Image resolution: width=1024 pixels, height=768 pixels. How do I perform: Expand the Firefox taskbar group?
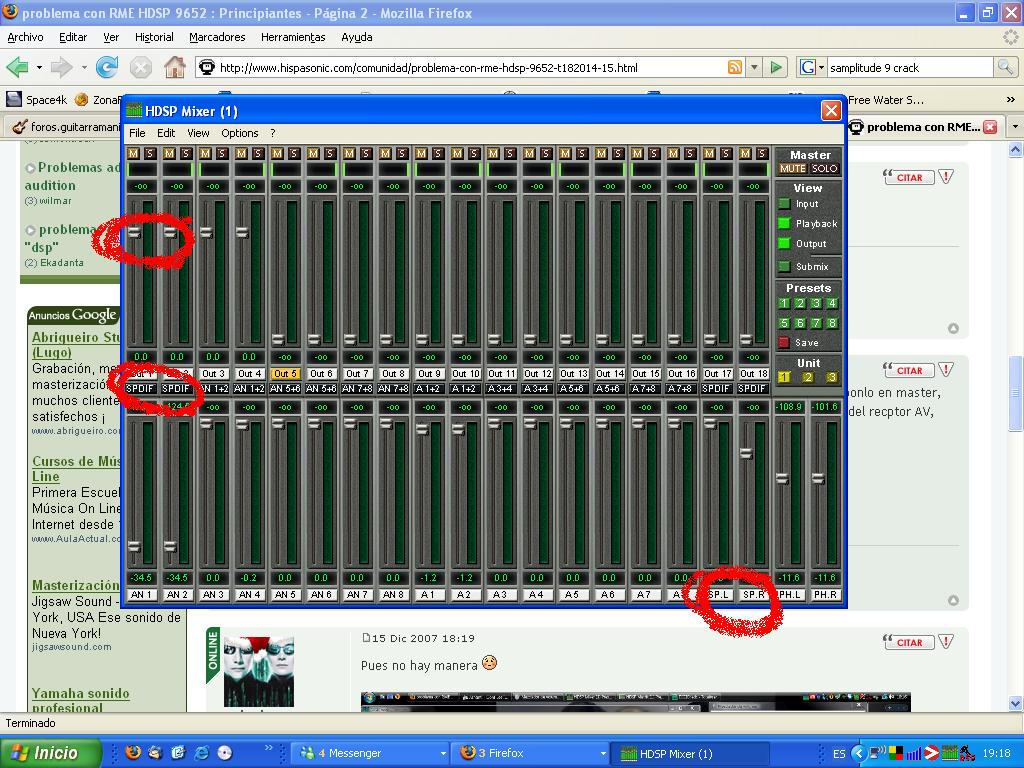(602, 753)
